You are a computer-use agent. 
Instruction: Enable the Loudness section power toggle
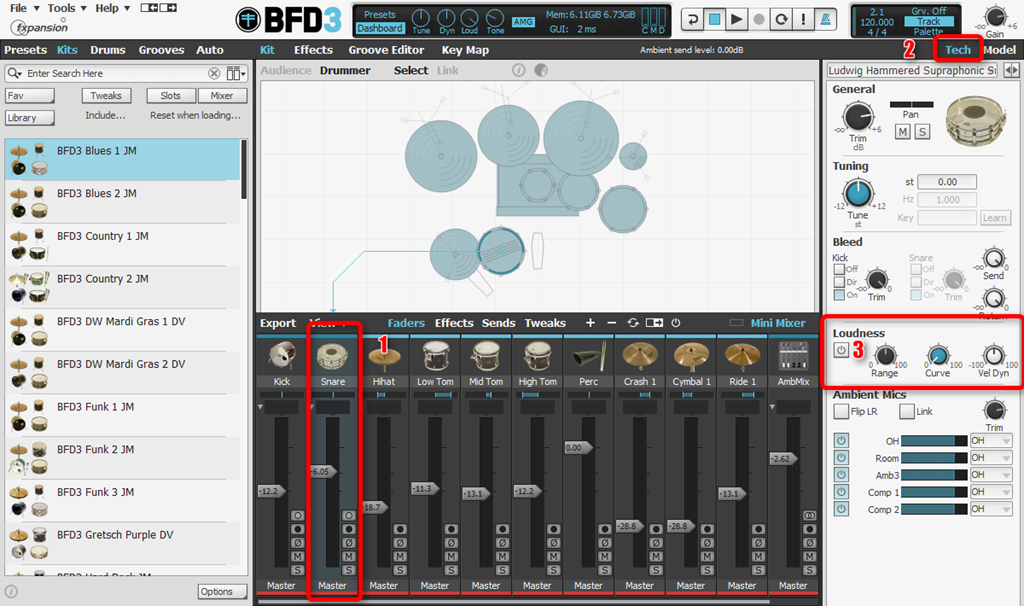click(840, 350)
